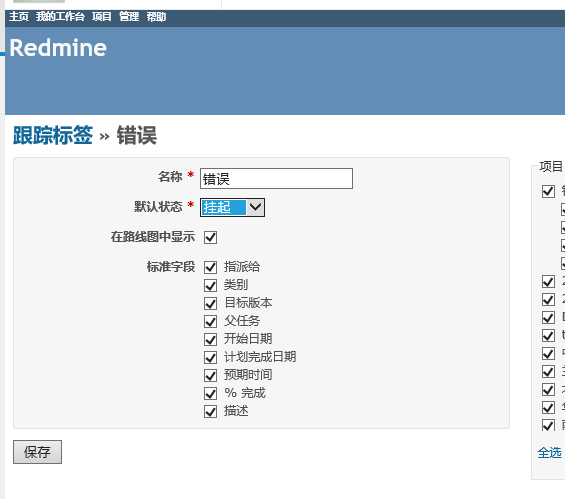This screenshot has width=565, height=499.
Task: Toggle the 描述 checkbox
Action: [210, 411]
